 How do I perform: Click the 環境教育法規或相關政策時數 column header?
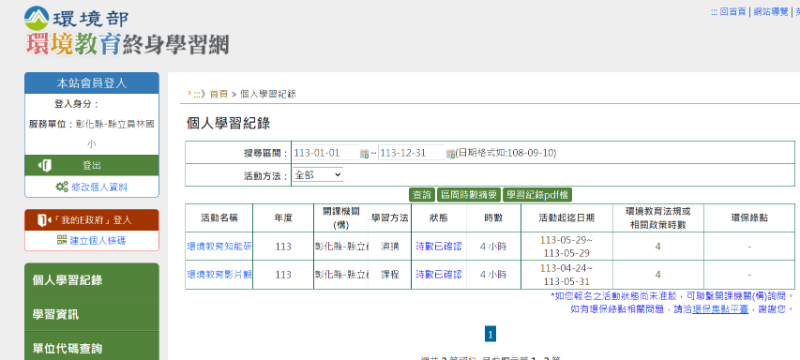tap(658, 218)
